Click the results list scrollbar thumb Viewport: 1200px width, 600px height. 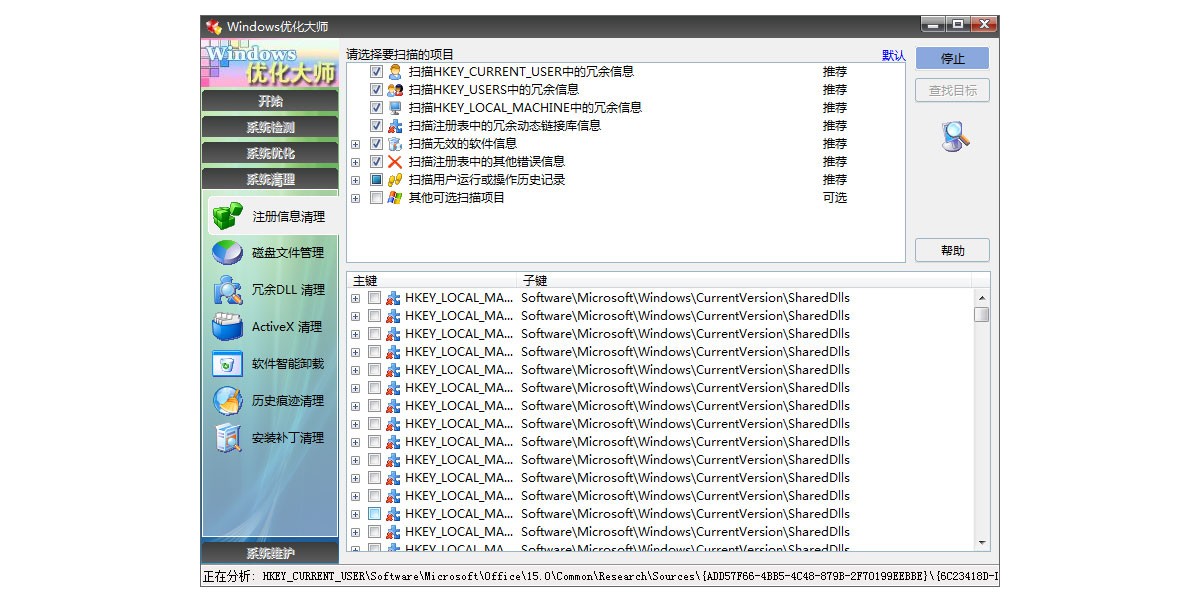pos(982,315)
